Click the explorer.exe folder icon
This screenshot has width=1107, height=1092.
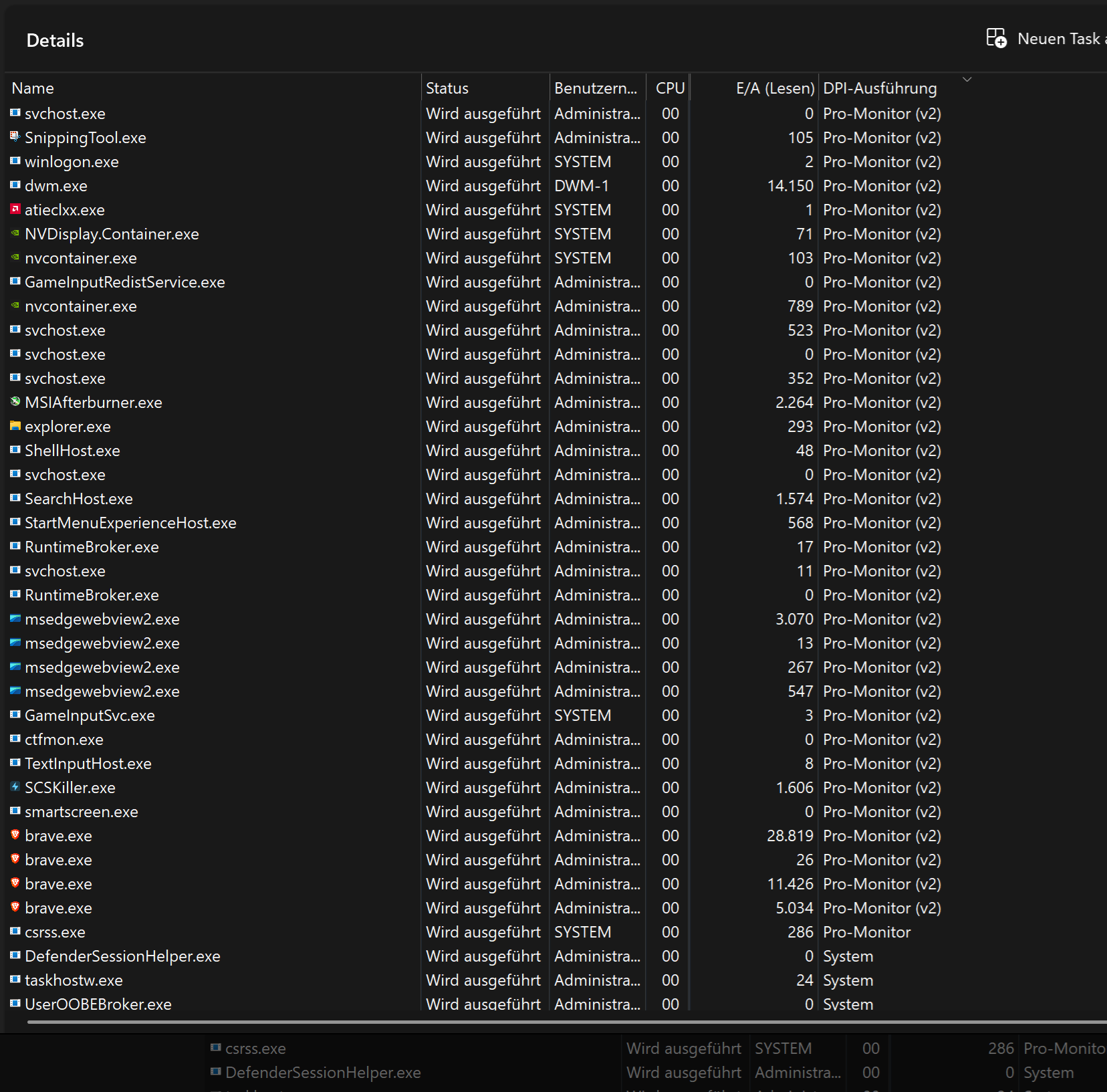(15, 426)
